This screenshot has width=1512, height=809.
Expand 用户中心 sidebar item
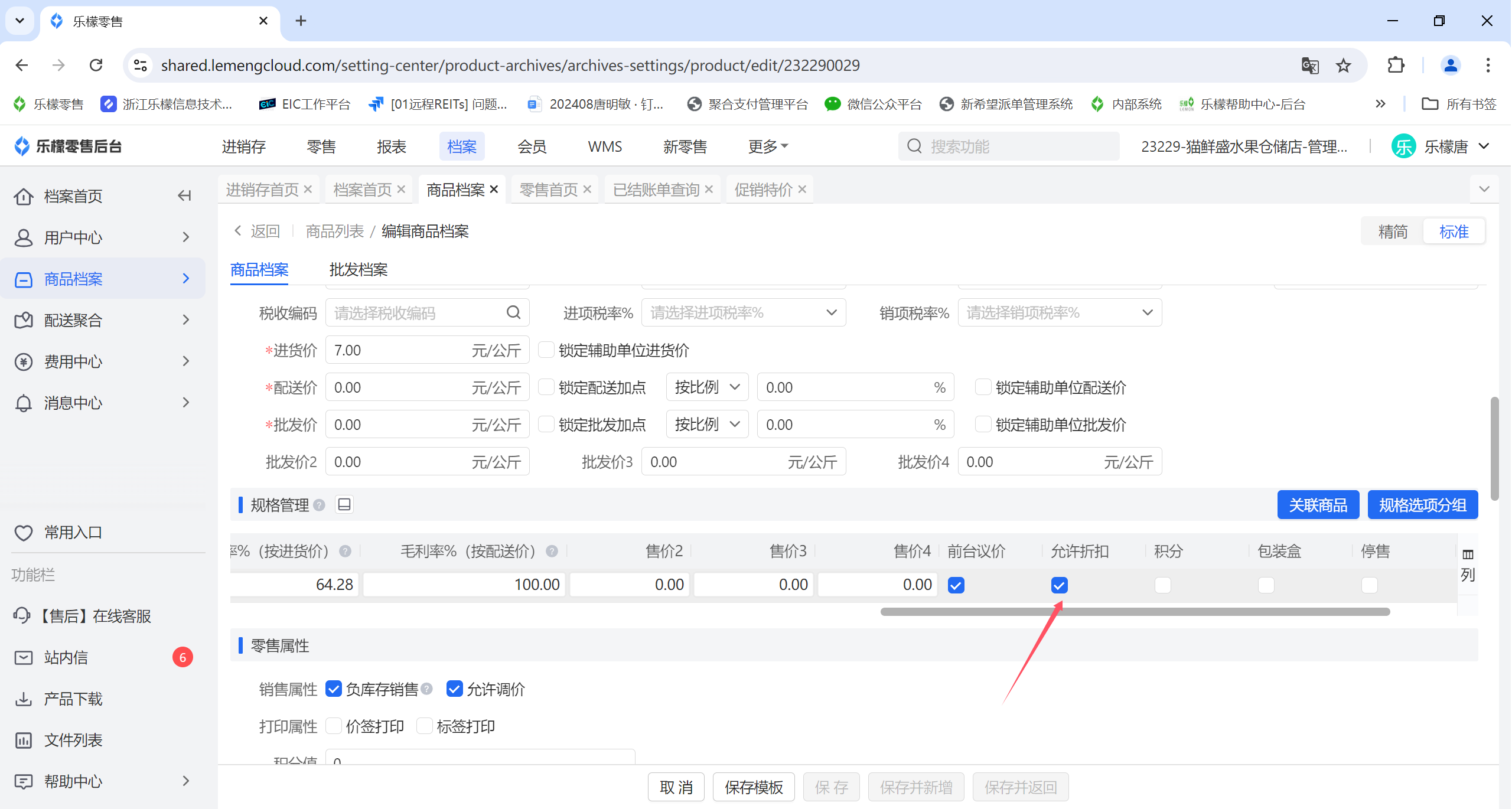pos(103,237)
